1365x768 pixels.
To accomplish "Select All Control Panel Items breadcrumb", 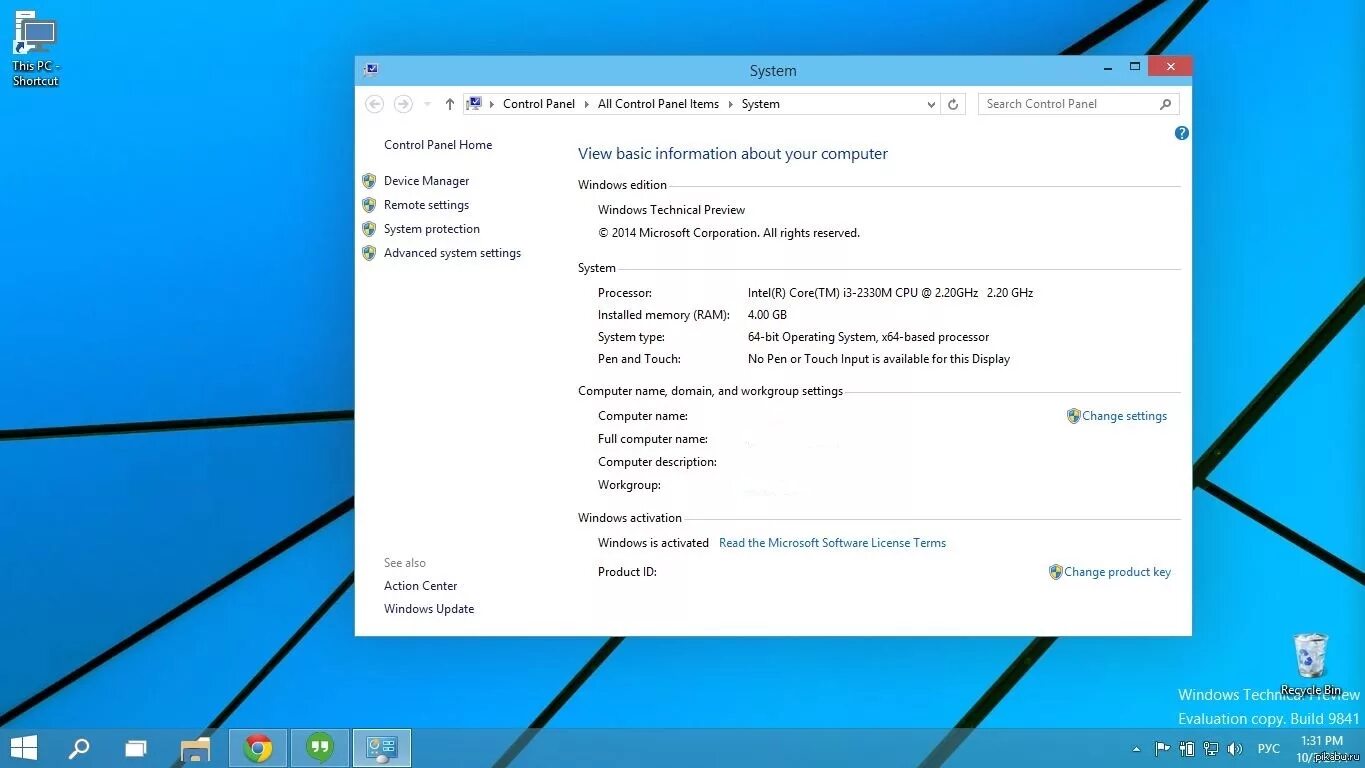I will click(658, 104).
